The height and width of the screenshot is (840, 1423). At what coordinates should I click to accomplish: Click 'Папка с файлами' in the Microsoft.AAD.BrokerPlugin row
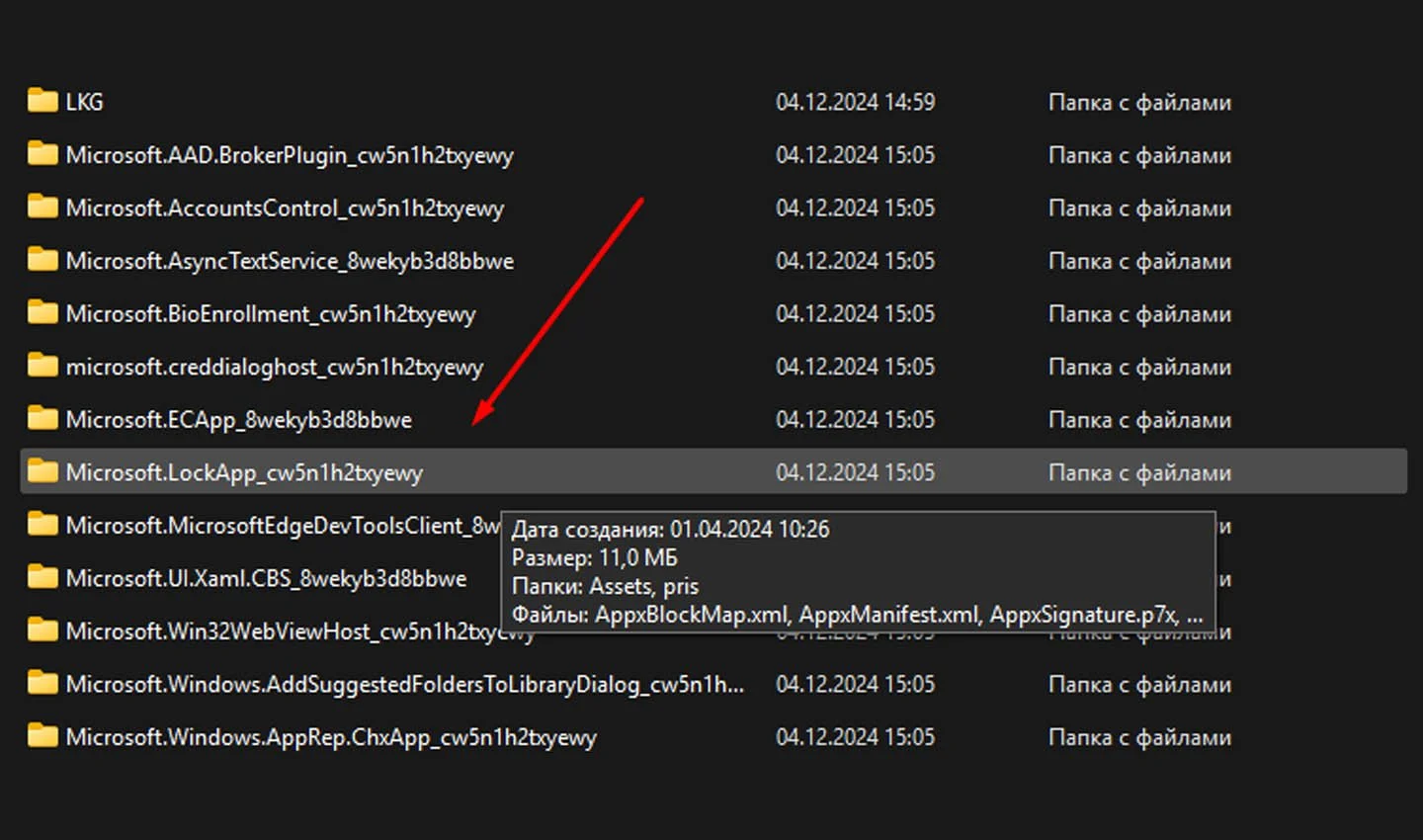click(1139, 155)
